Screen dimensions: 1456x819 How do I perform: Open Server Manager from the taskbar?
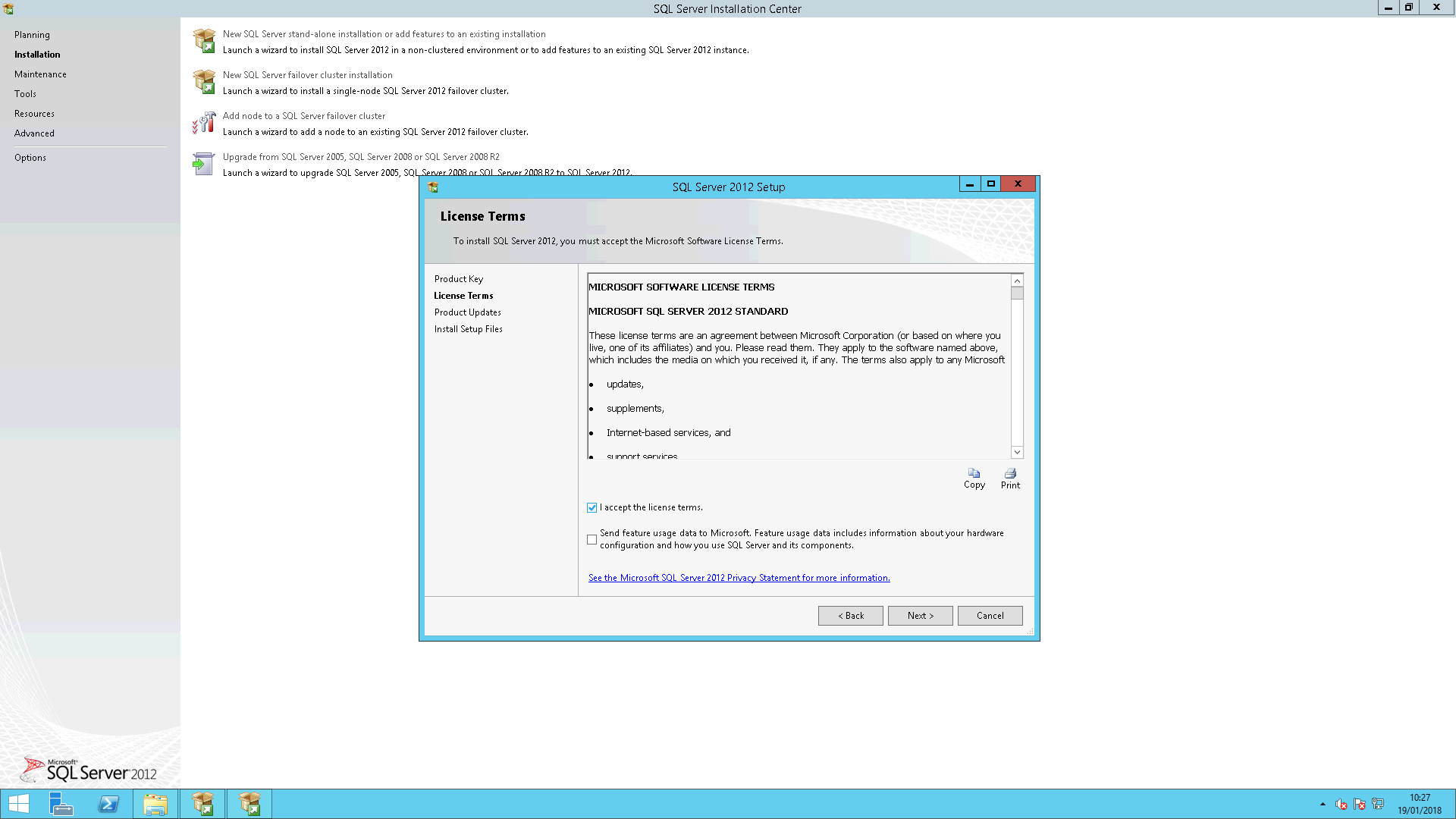pos(61,804)
